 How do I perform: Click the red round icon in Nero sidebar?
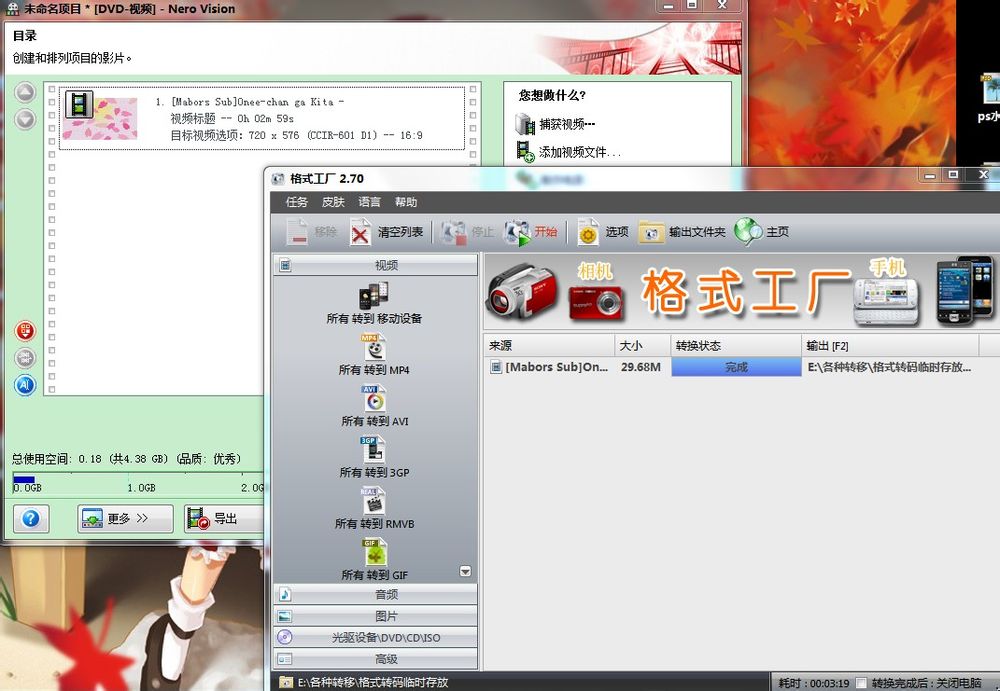click(26, 331)
